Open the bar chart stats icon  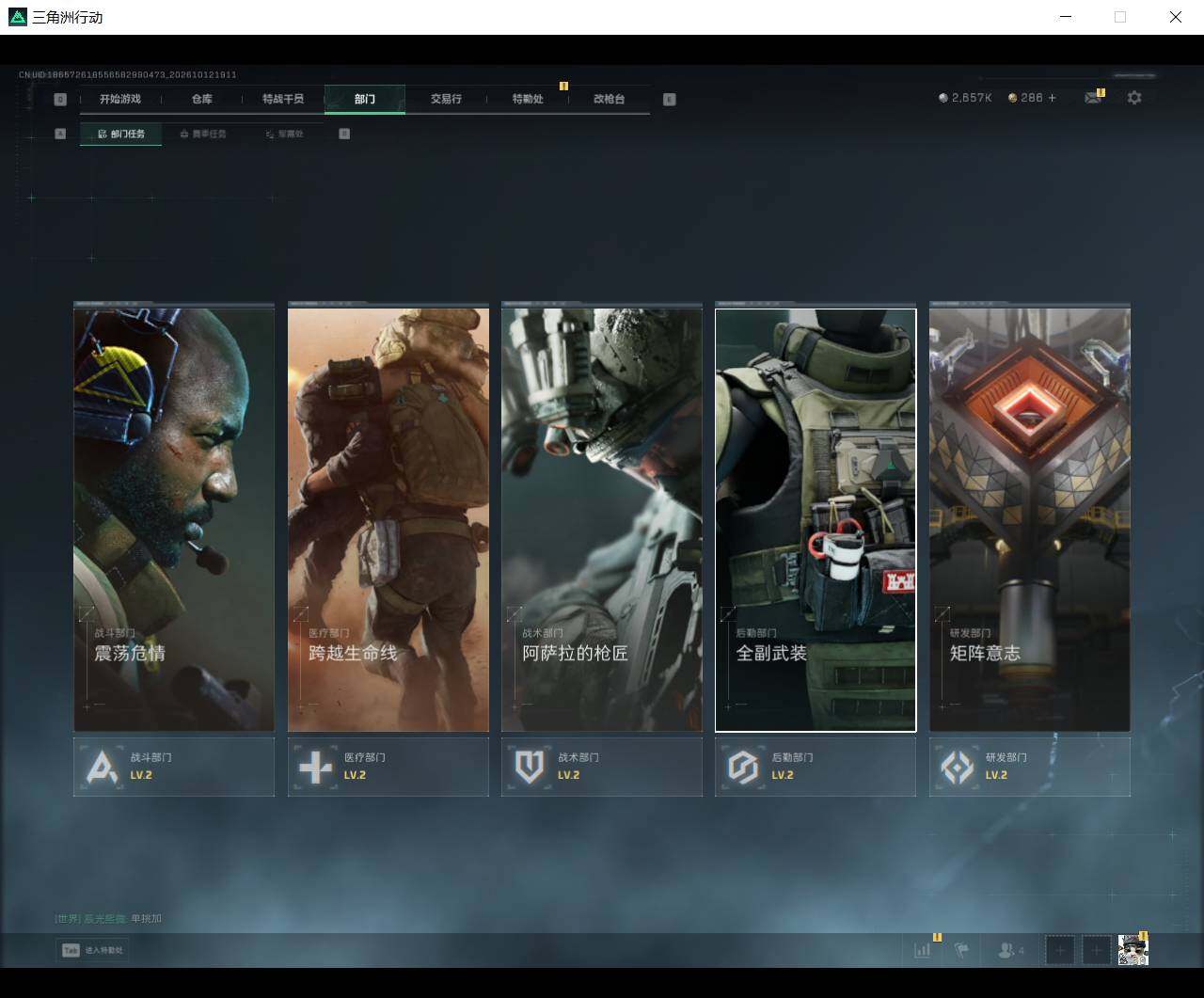tap(923, 950)
